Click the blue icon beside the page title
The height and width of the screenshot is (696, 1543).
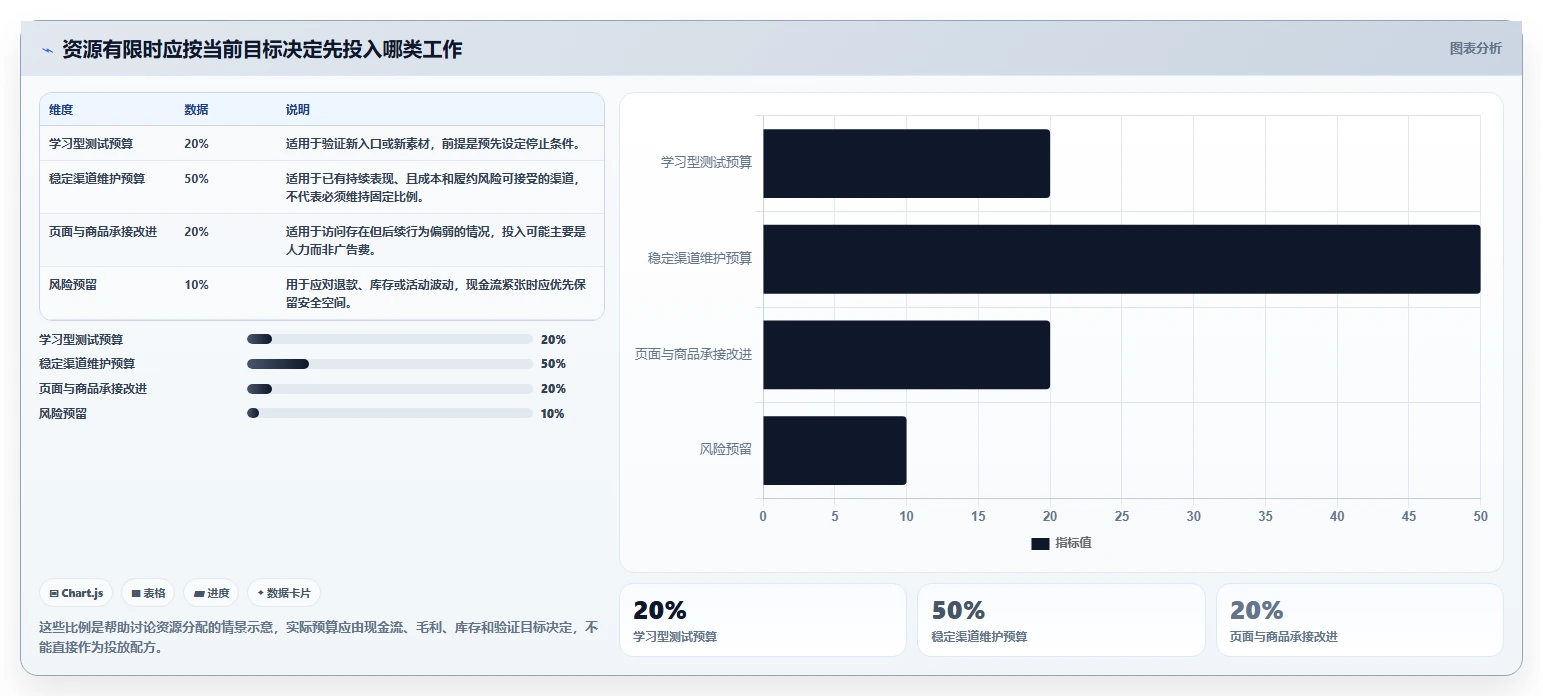[47, 50]
